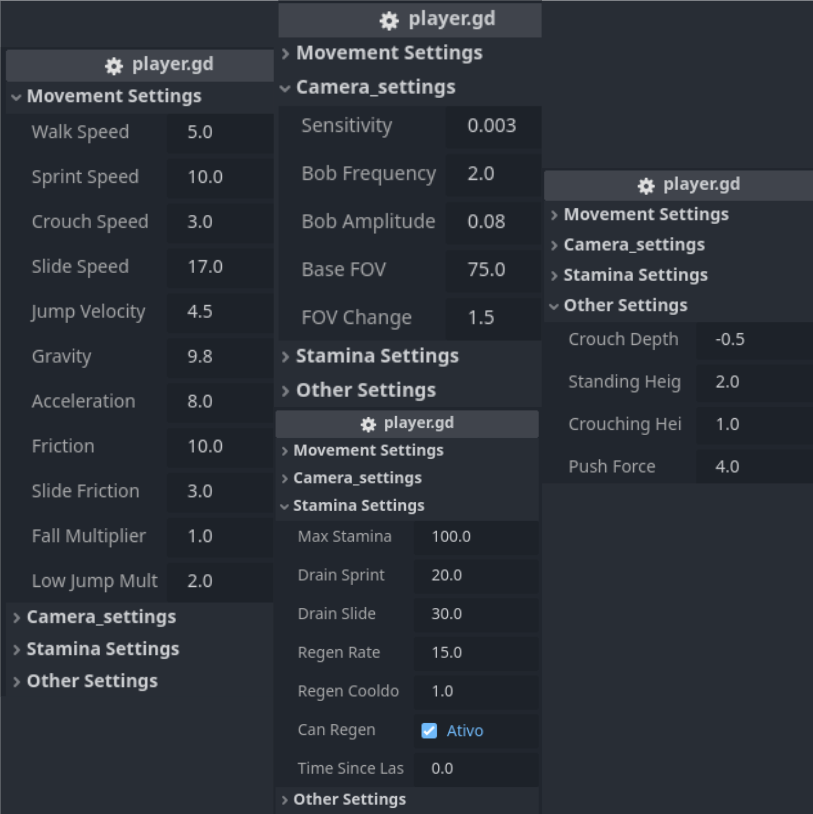The image size is (813, 814).
Task: Click gear icon in header above Walk Speed
Action: click(114, 66)
